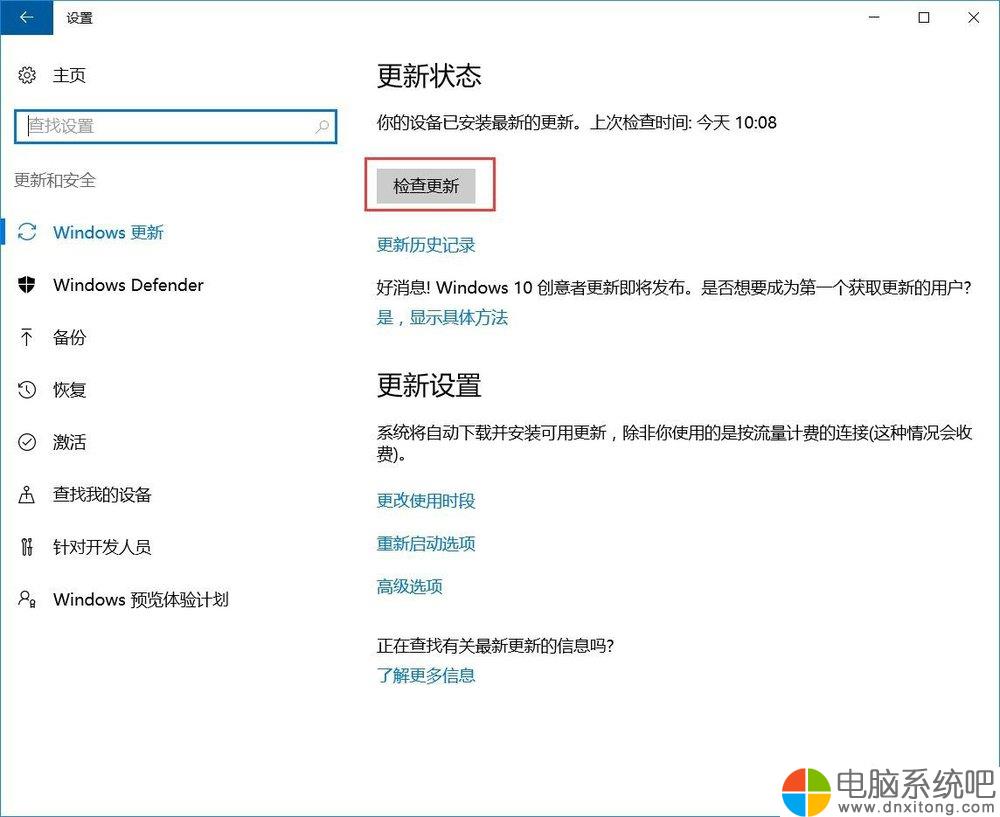The width and height of the screenshot is (1000, 817).
Task: Click the 针对开发人员 tools icon
Action: (x=27, y=547)
